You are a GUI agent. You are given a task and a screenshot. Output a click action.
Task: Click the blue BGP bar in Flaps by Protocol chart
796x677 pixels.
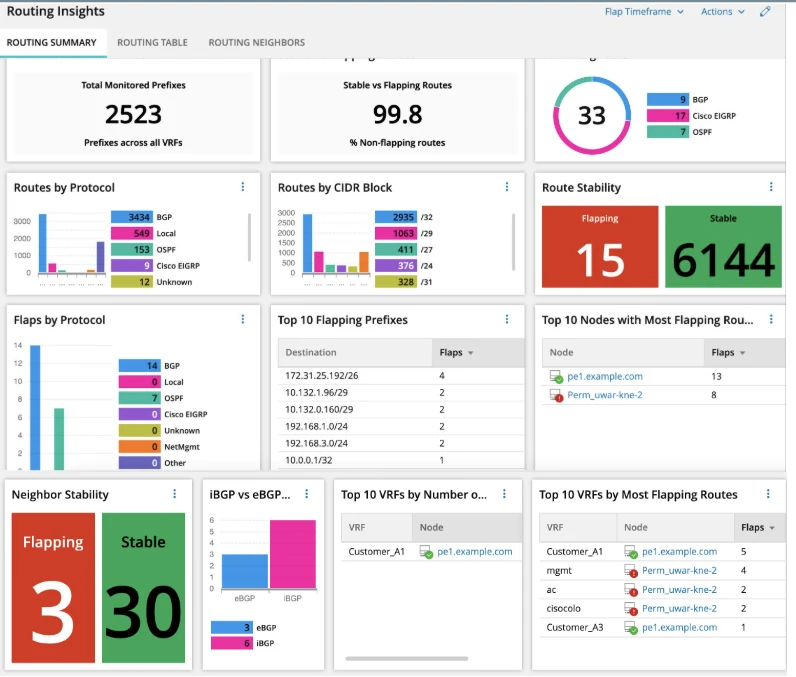coord(35,408)
